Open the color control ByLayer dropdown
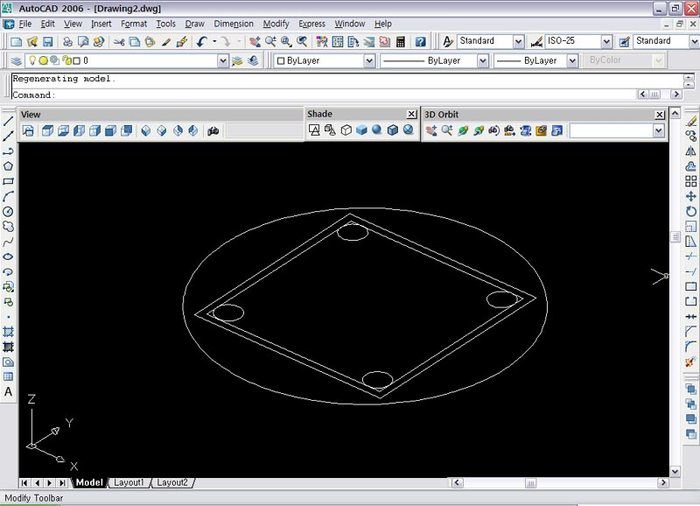The image size is (700, 506). coord(369,61)
